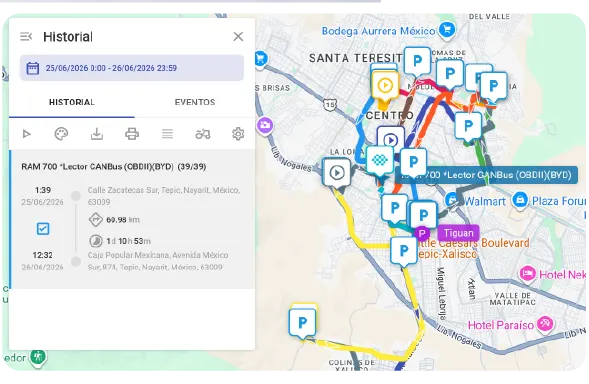The width and height of the screenshot is (589, 384).
Task: Click the Little Caesars Boulevard map label
Action: [473, 248]
